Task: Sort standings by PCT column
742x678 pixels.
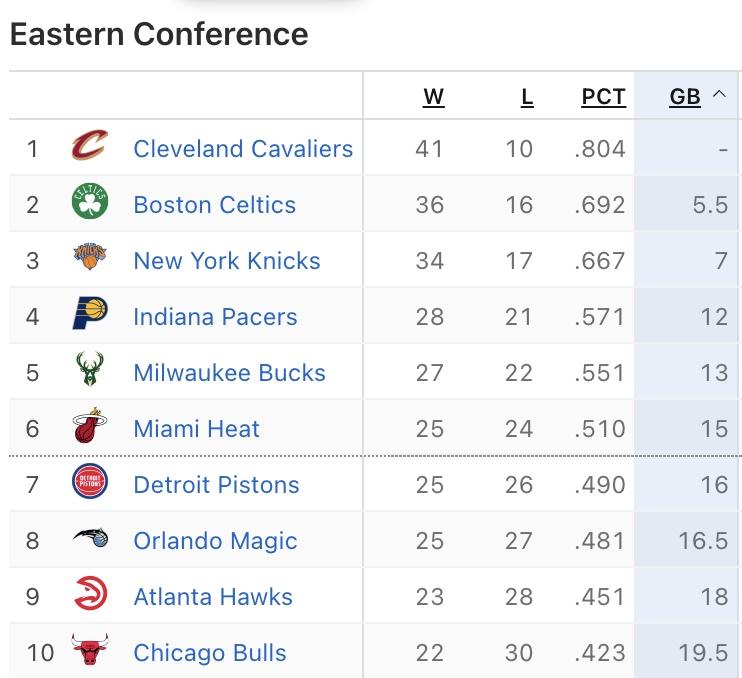Action: 604,97
